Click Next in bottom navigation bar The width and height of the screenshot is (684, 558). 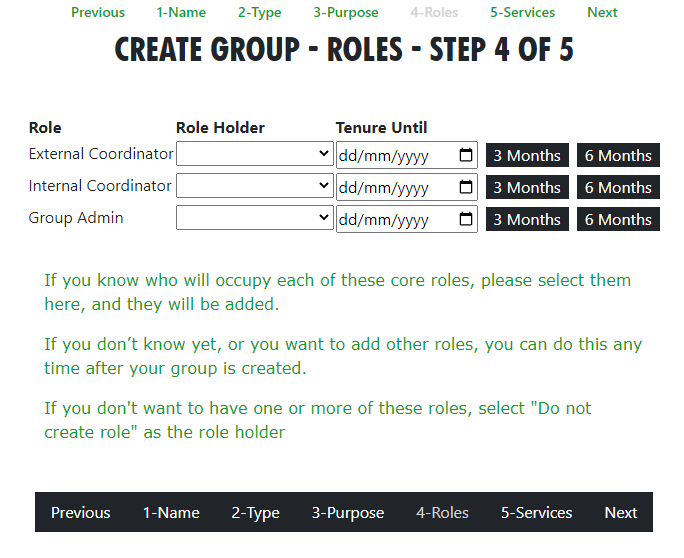[621, 512]
